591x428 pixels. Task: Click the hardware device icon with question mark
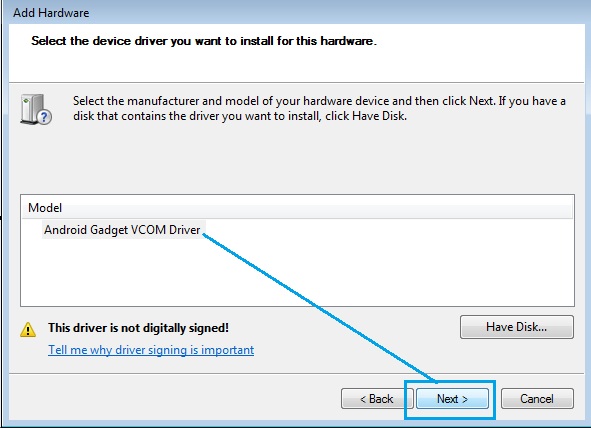pos(36,109)
